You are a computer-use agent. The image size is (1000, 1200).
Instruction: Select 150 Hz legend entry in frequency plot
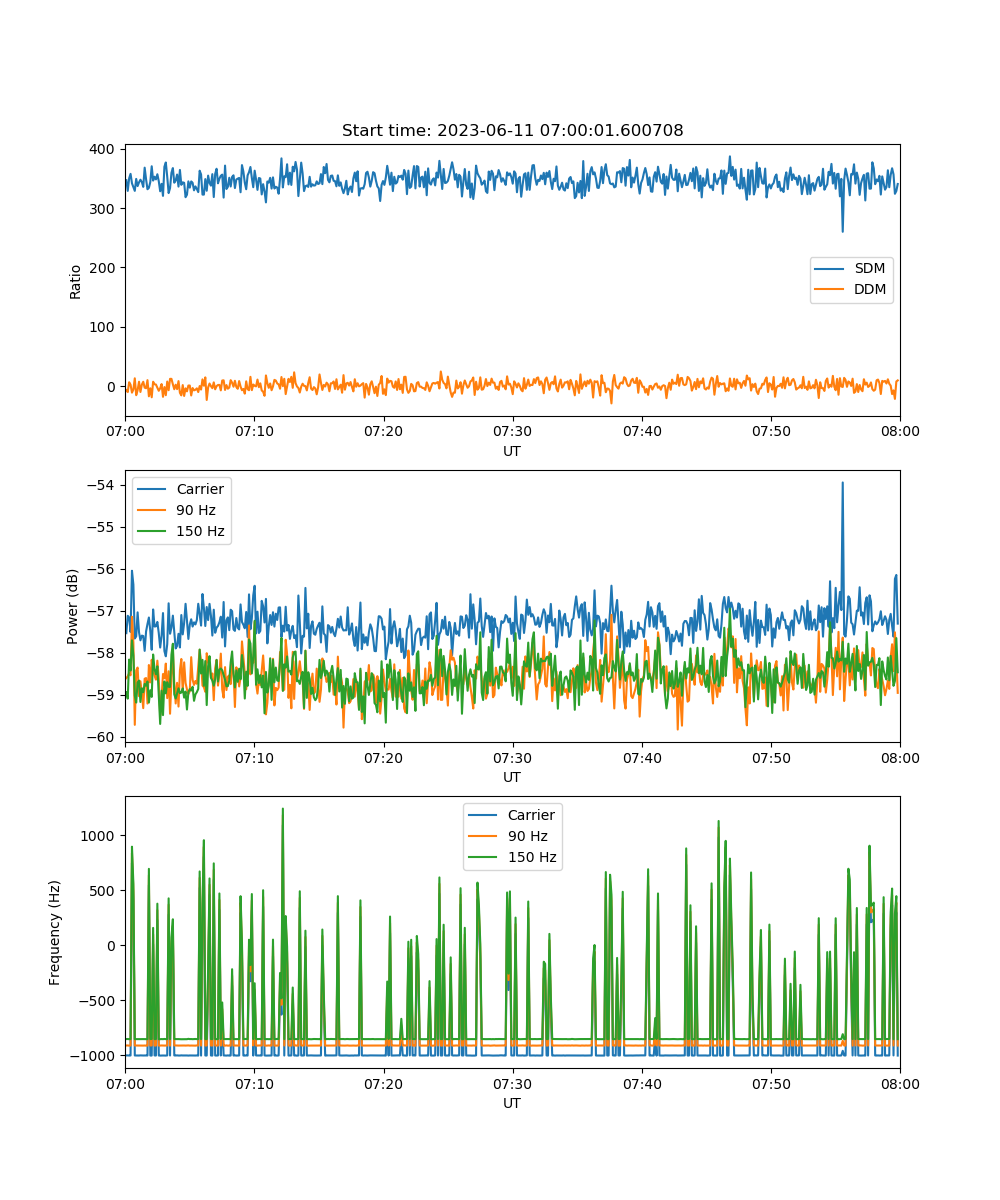tap(510, 857)
